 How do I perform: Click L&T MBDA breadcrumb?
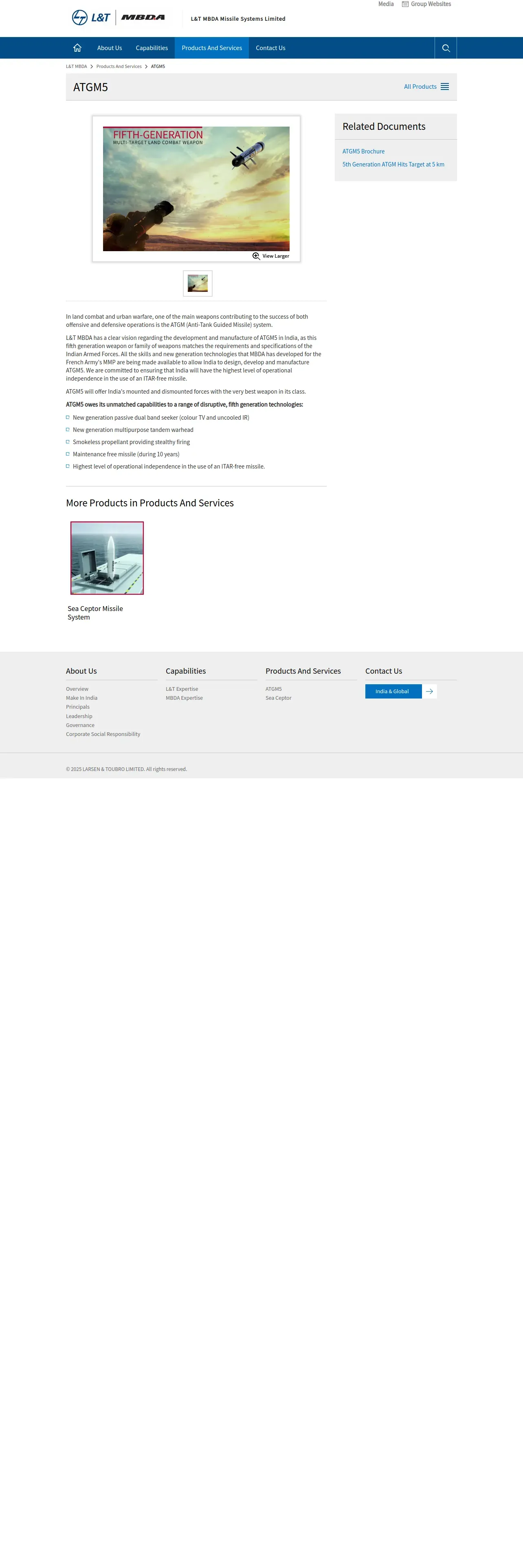click(x=77, y=66)
